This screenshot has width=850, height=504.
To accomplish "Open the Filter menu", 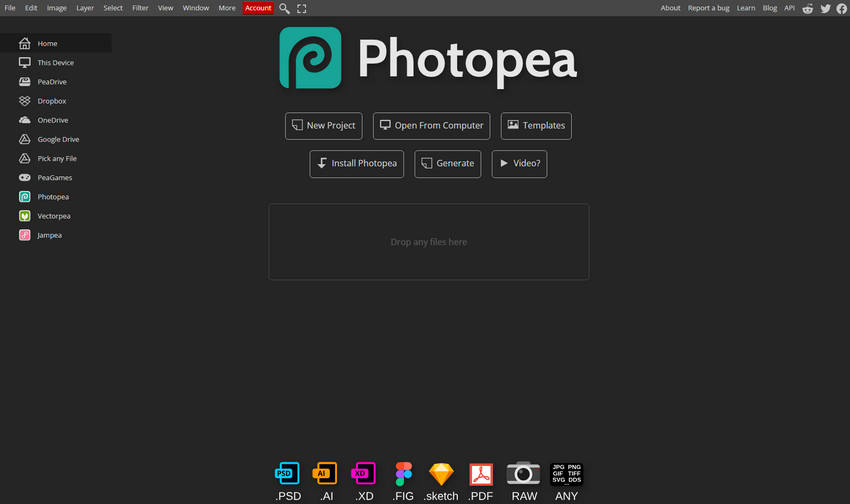I will click(x=140, y=8).
